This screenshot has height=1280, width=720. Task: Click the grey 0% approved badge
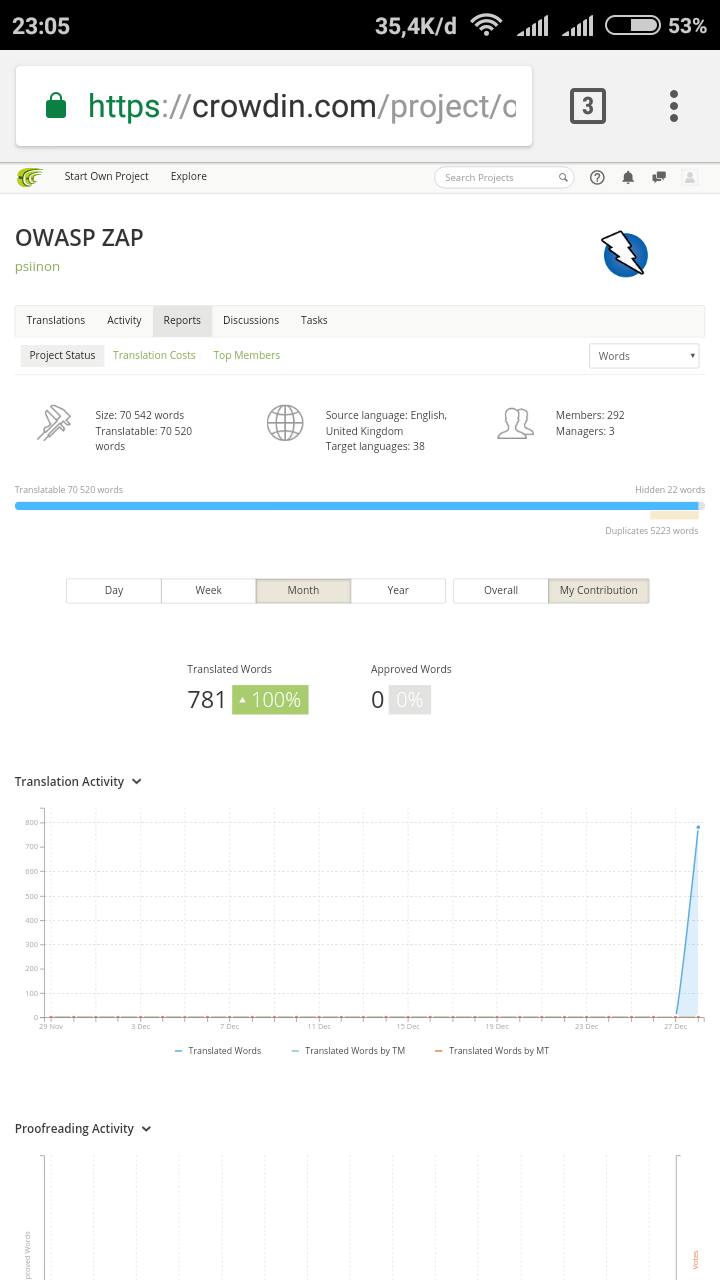[x=410, y=700]
